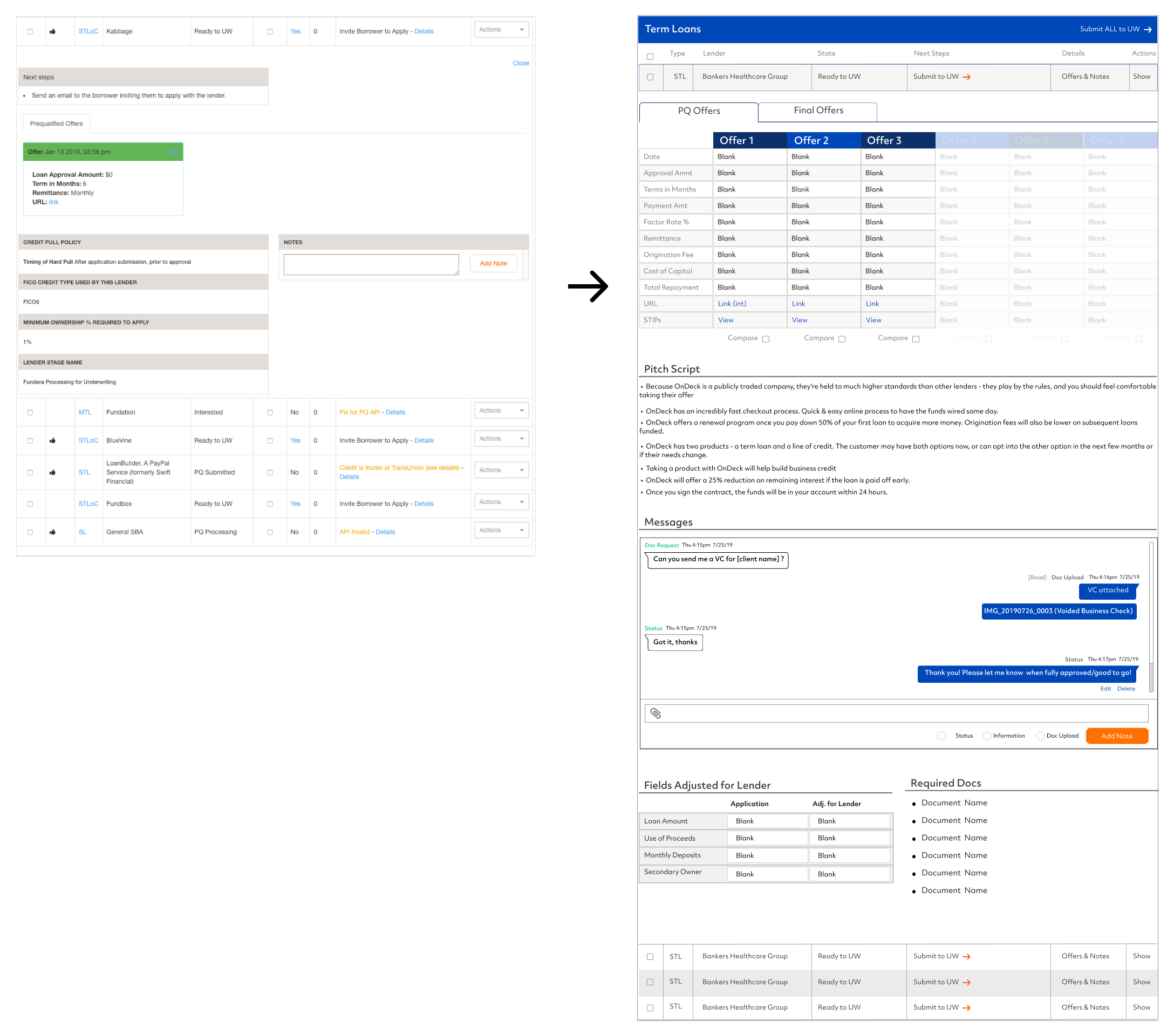Click the Notes text input box

(x=371, y=265)
